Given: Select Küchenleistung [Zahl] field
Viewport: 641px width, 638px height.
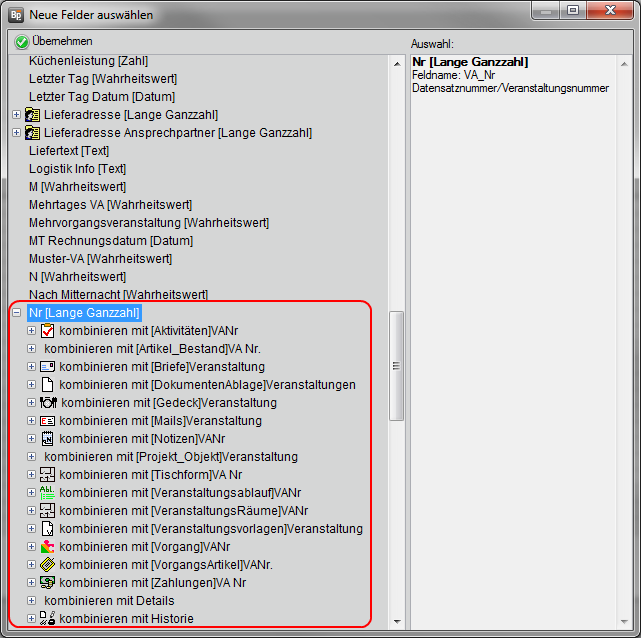Looking at the screenshot, I should 88,61.
